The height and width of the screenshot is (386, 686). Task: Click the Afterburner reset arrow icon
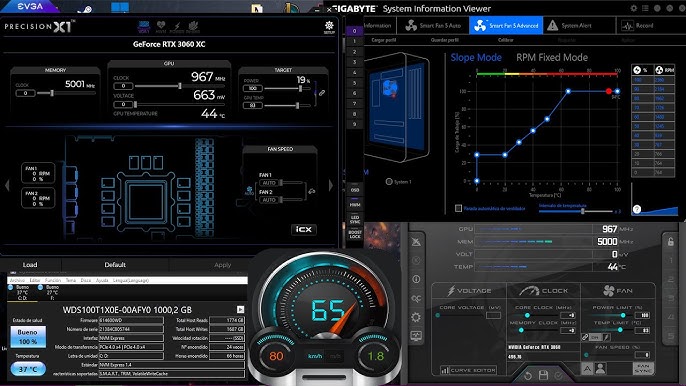528,375
